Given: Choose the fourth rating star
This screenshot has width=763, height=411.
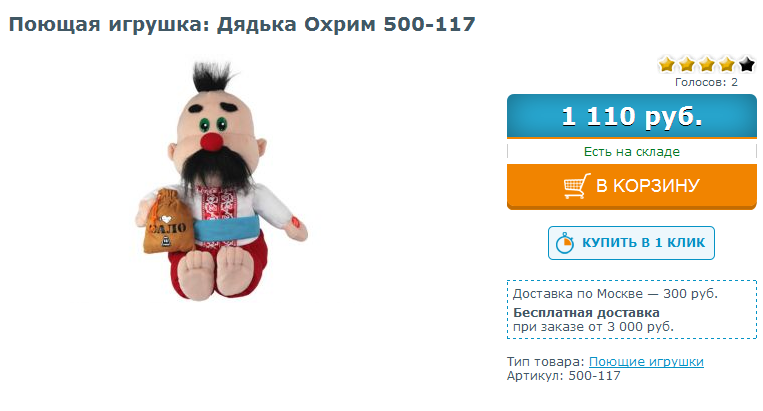Looking at the screenshot, I should pos(727,64).
